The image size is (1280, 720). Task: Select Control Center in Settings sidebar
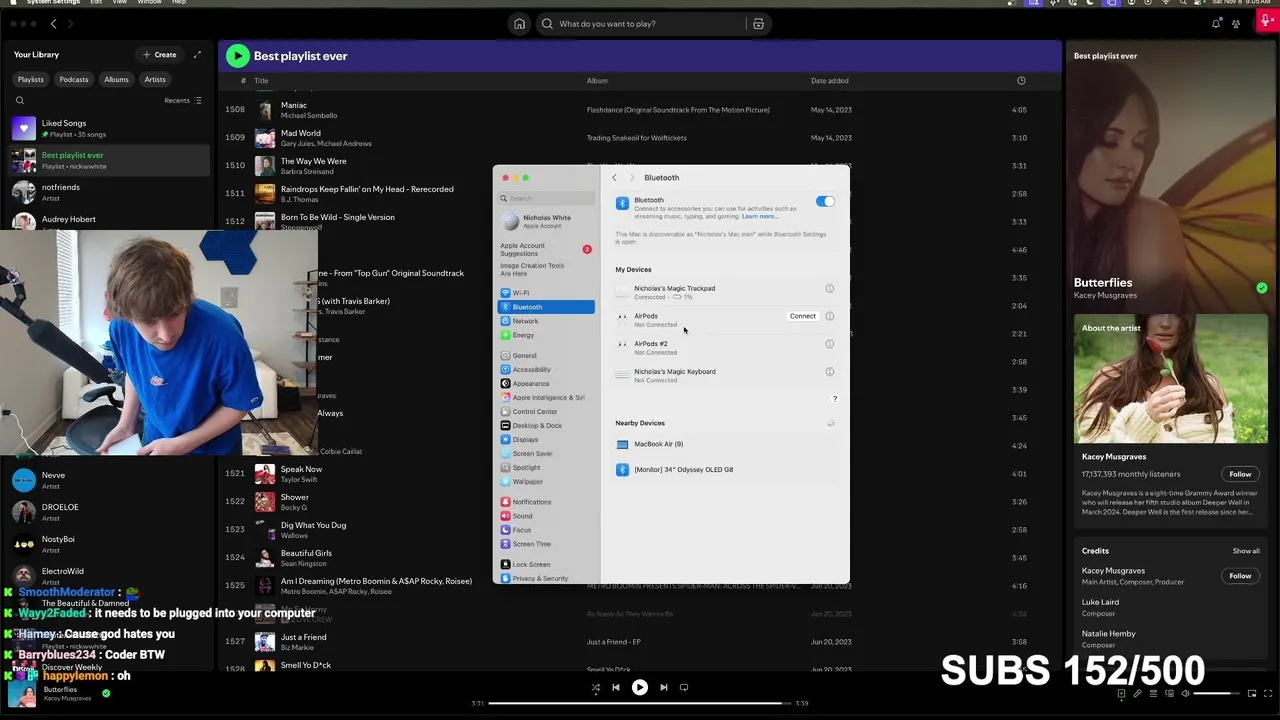(546, 412)
